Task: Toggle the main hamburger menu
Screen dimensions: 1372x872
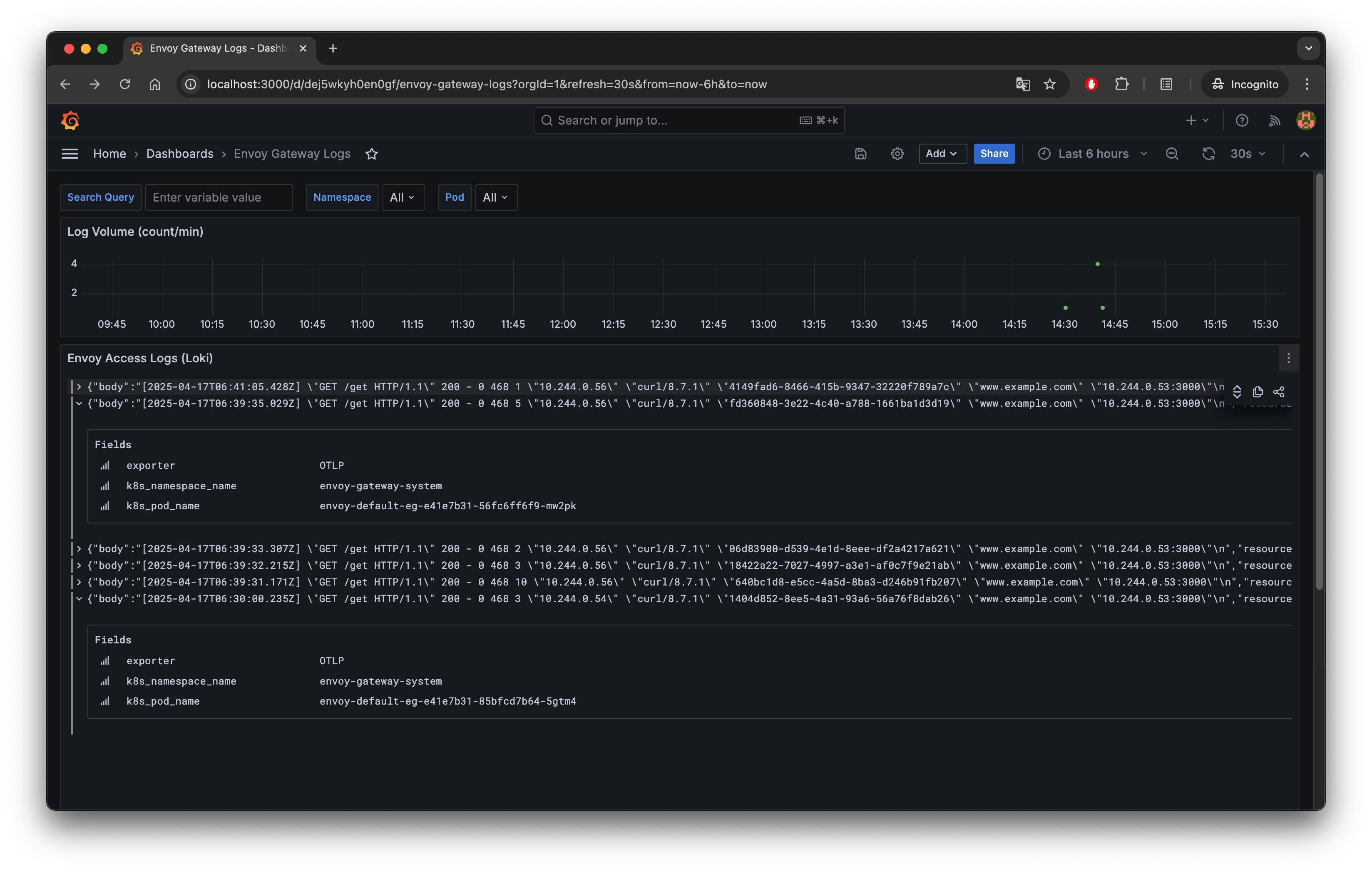Action: [70, 154]
